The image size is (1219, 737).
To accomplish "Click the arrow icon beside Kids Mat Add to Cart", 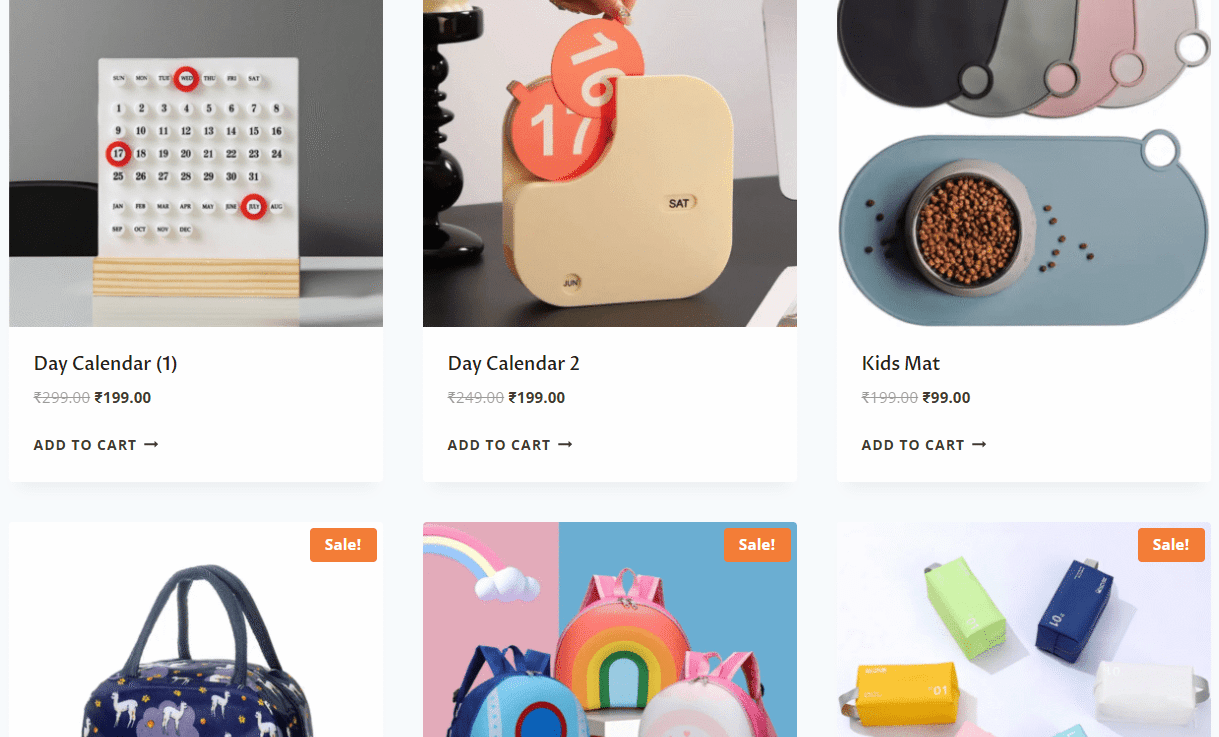I will 979,445.
